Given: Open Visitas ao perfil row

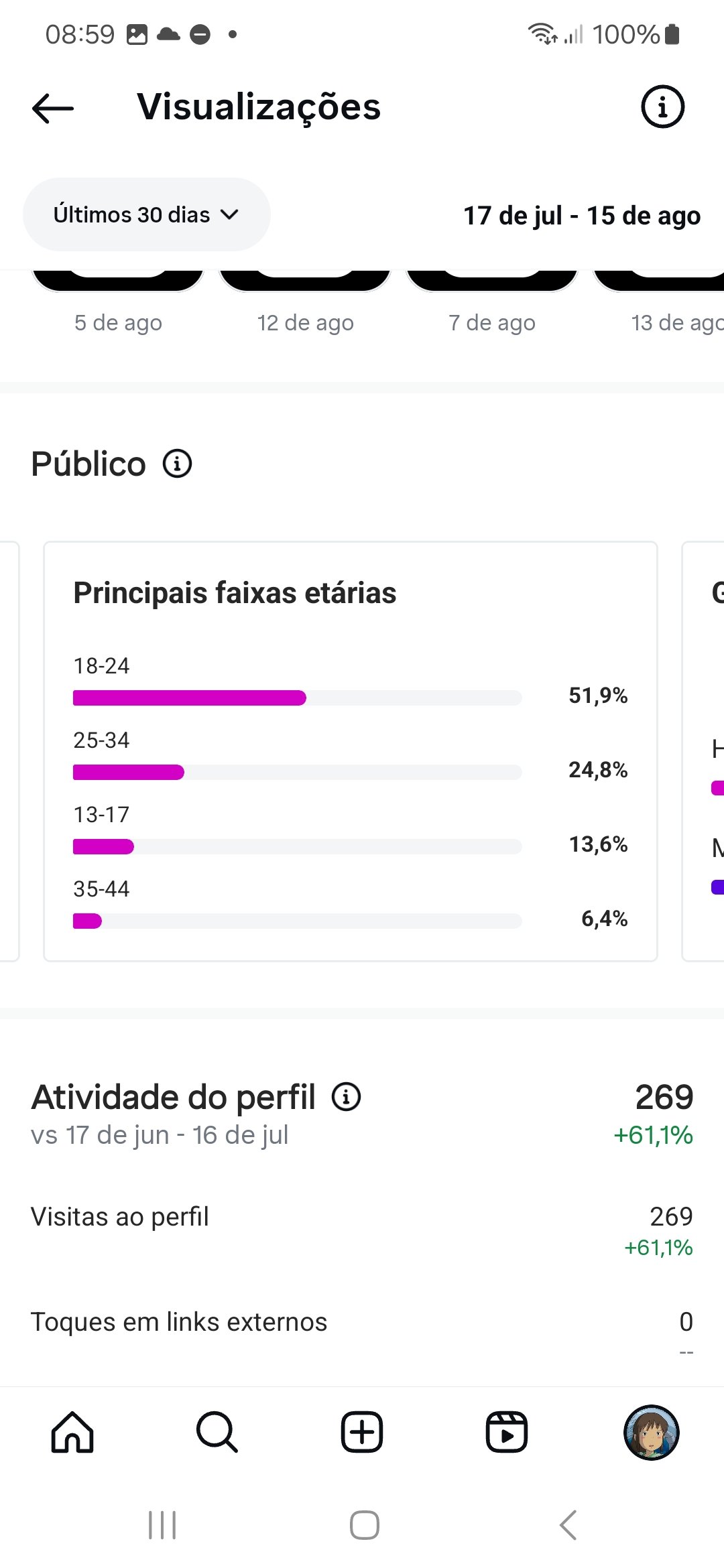Looking at the screenshot, I should click(362, 1231).
